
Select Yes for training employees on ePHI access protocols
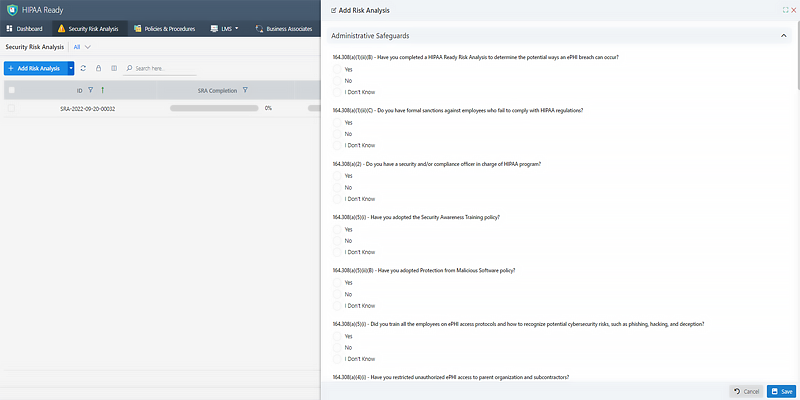[337, 336]
